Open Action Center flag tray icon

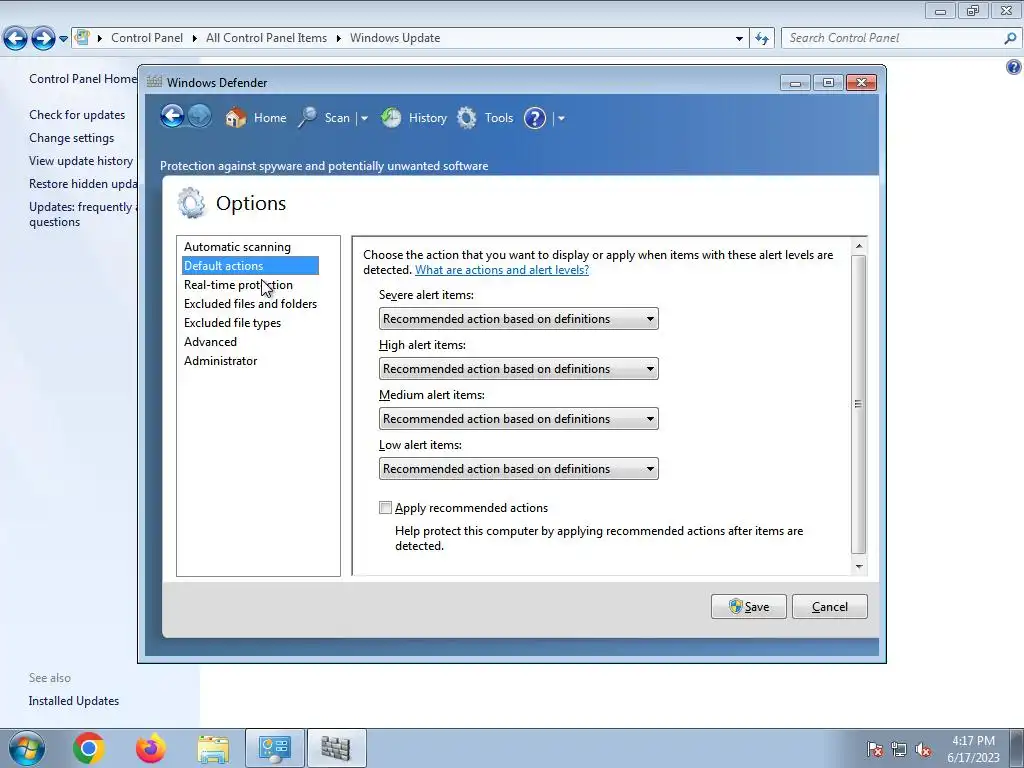click(x=875, y=749)
